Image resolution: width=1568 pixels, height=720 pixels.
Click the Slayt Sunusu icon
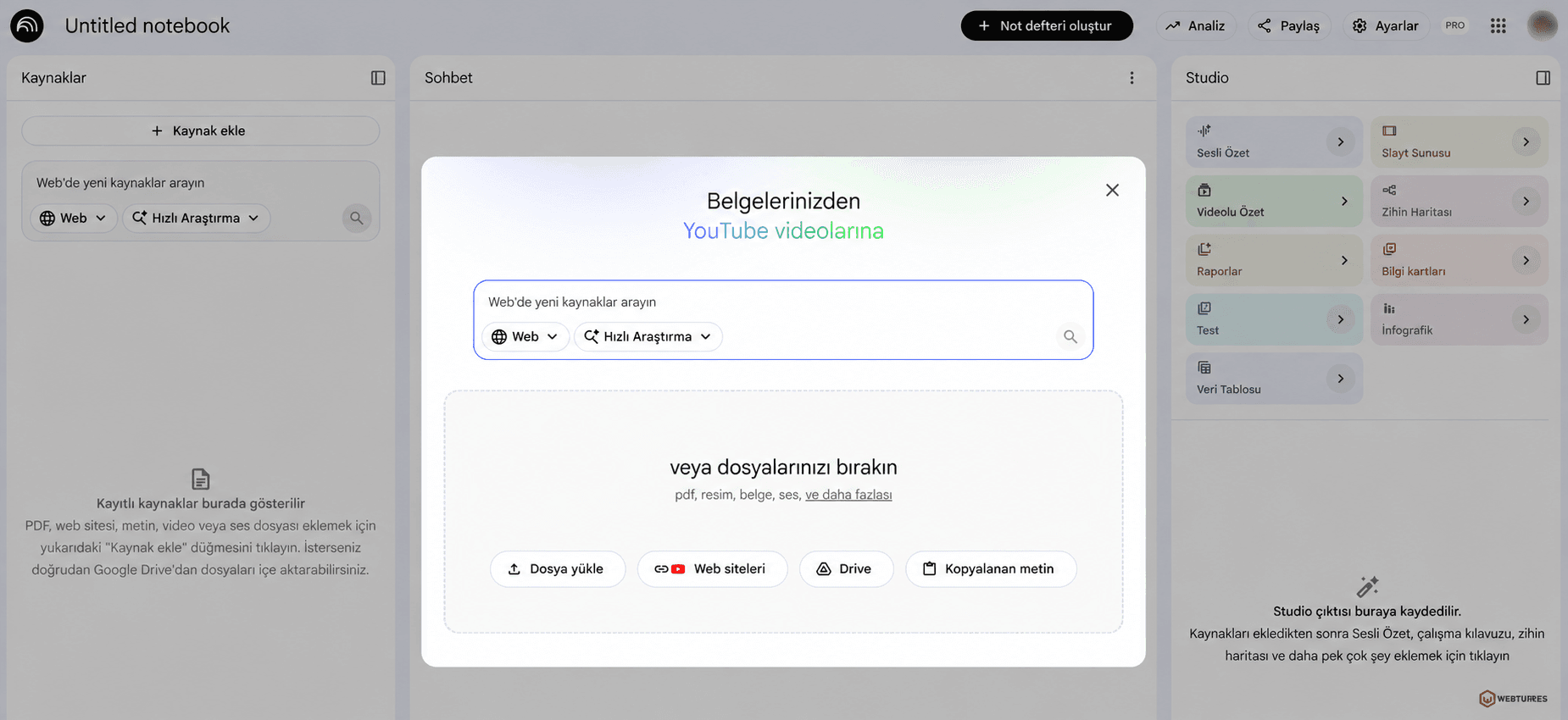1389,130
